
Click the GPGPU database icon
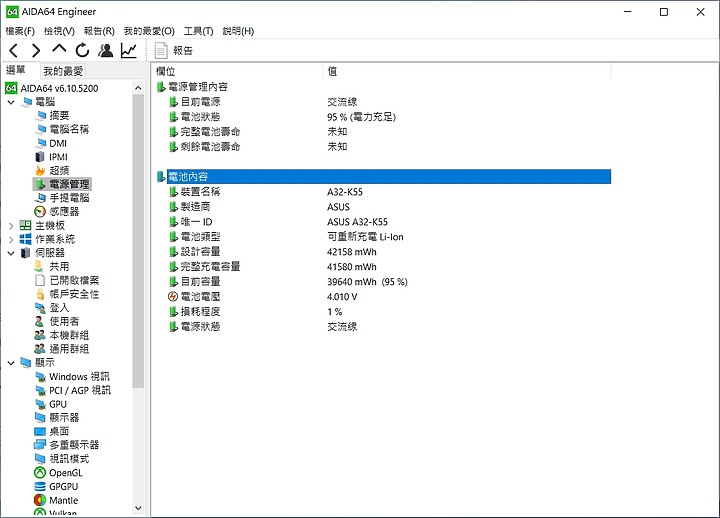coord(40,486)
